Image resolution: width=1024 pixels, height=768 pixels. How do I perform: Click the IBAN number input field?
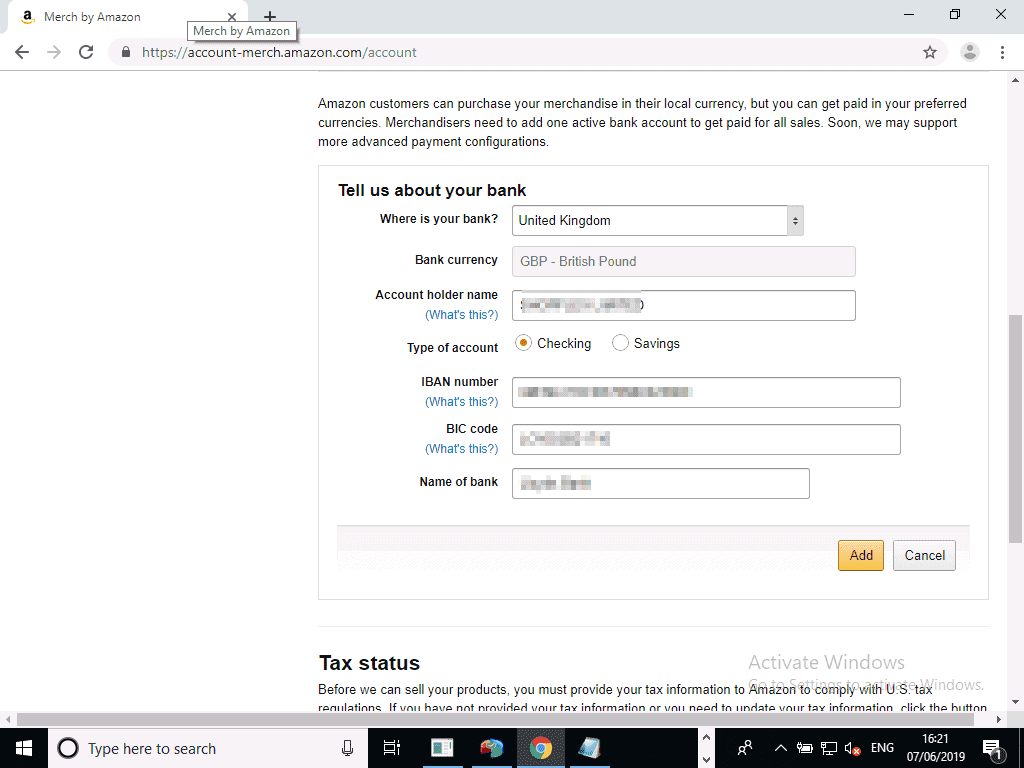pos(706,392)
